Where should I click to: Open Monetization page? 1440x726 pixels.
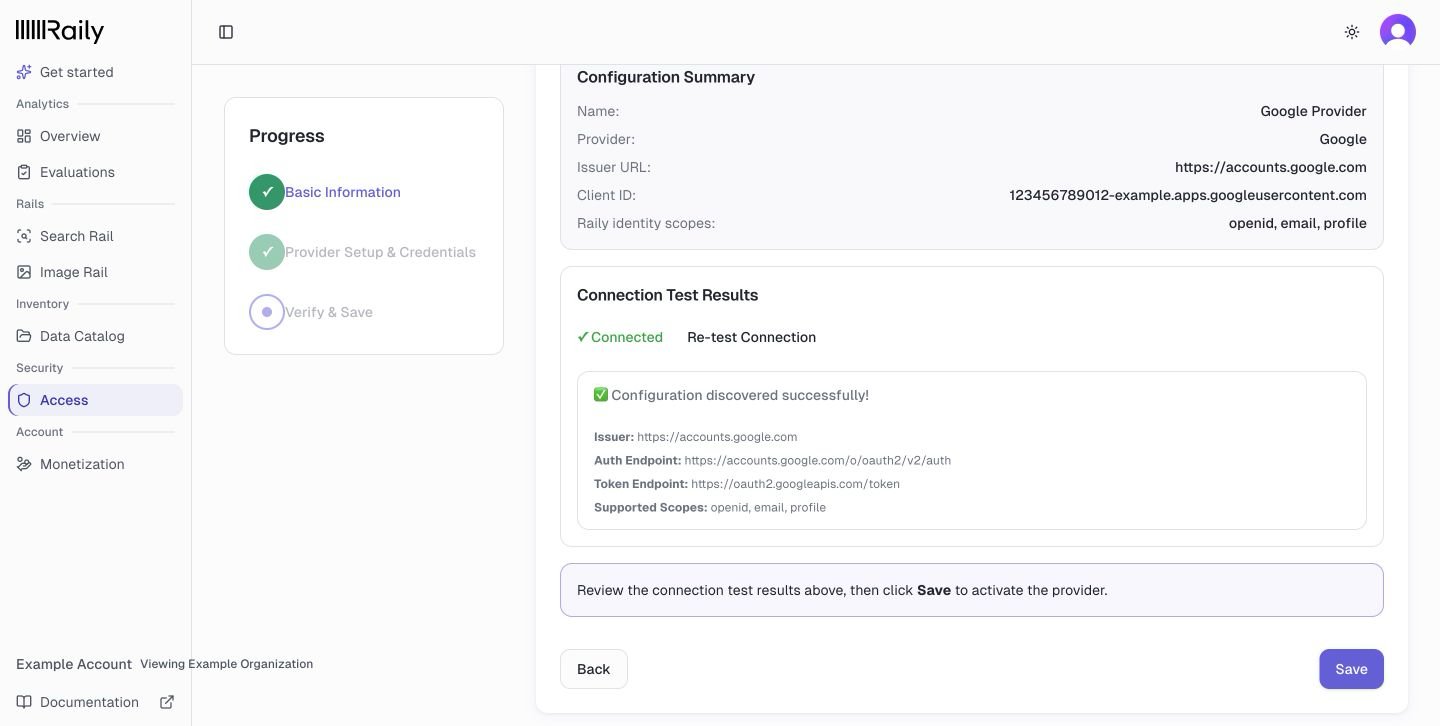point(95,464)
